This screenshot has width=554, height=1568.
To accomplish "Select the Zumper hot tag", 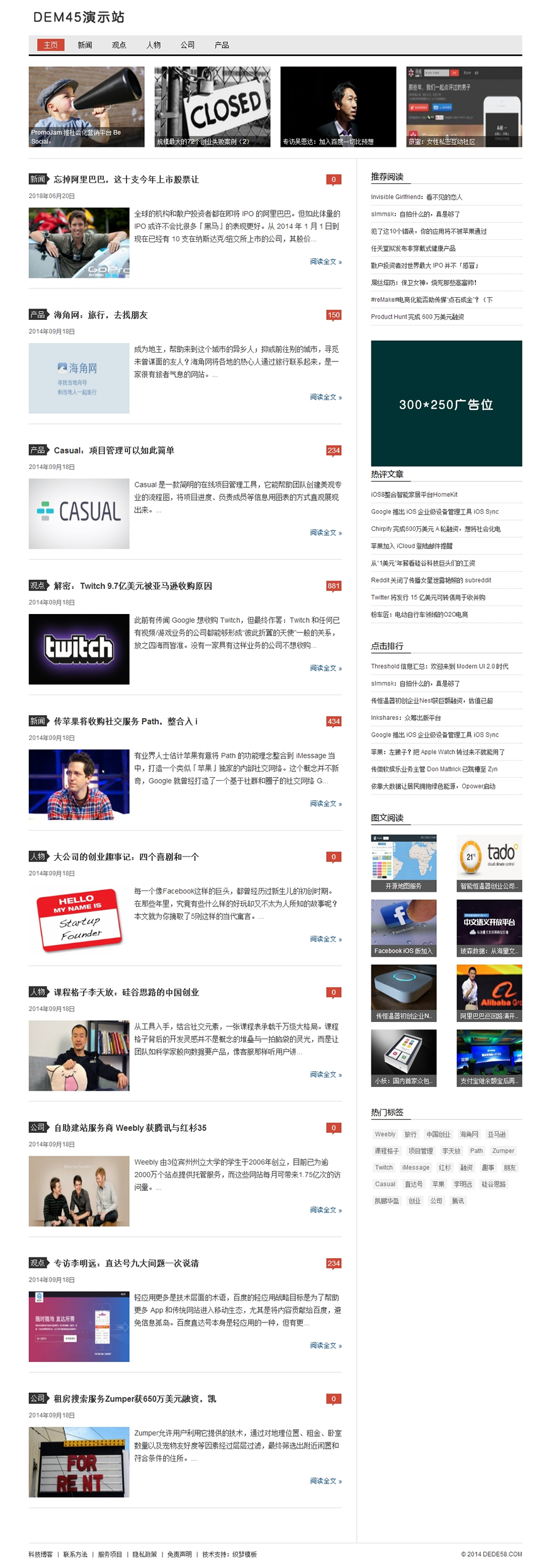I will coord(503,1150).
